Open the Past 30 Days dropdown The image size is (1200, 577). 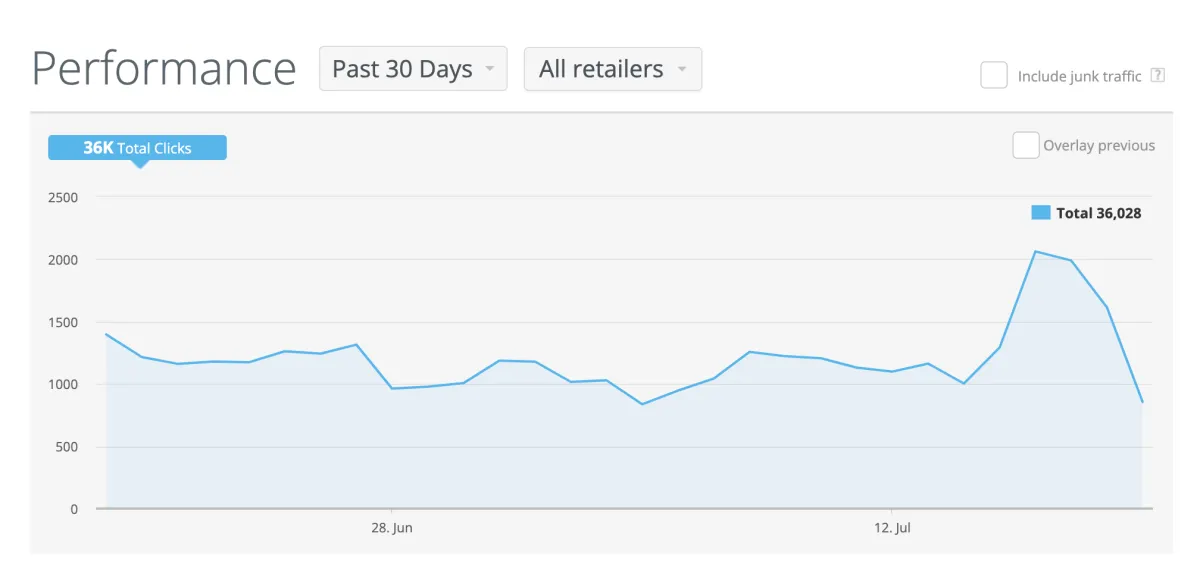(x=413, y=69)
